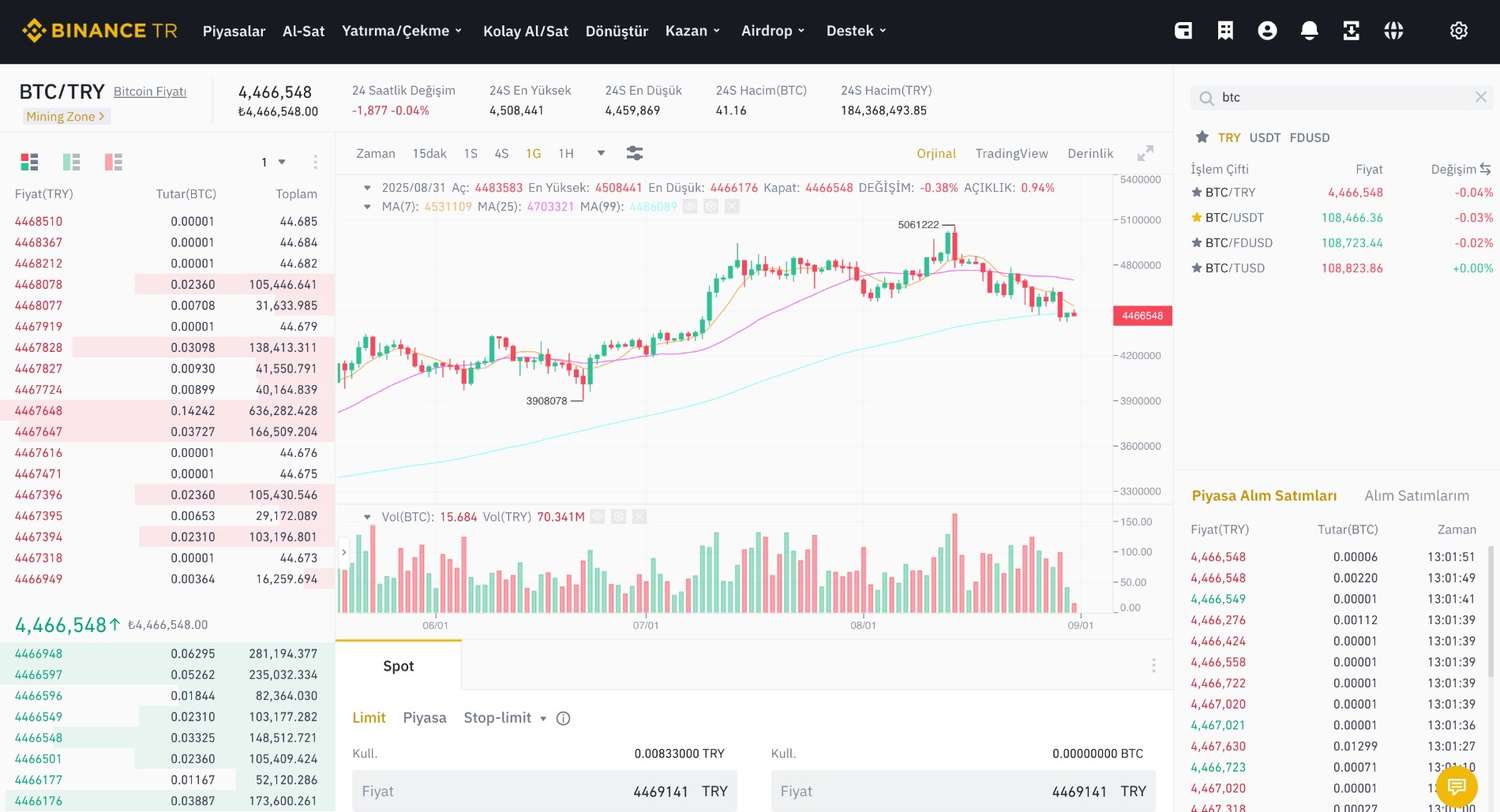
Task: Clear the btc search field with X
Action: [1482, 97]
